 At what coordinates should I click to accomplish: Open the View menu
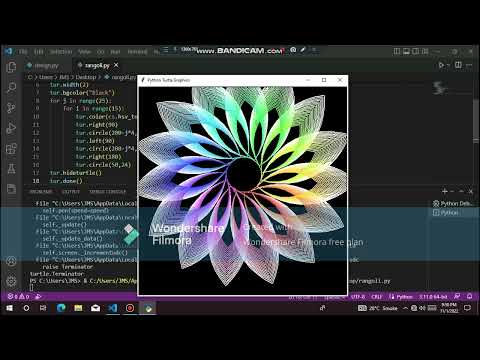(x=84, y=52)
